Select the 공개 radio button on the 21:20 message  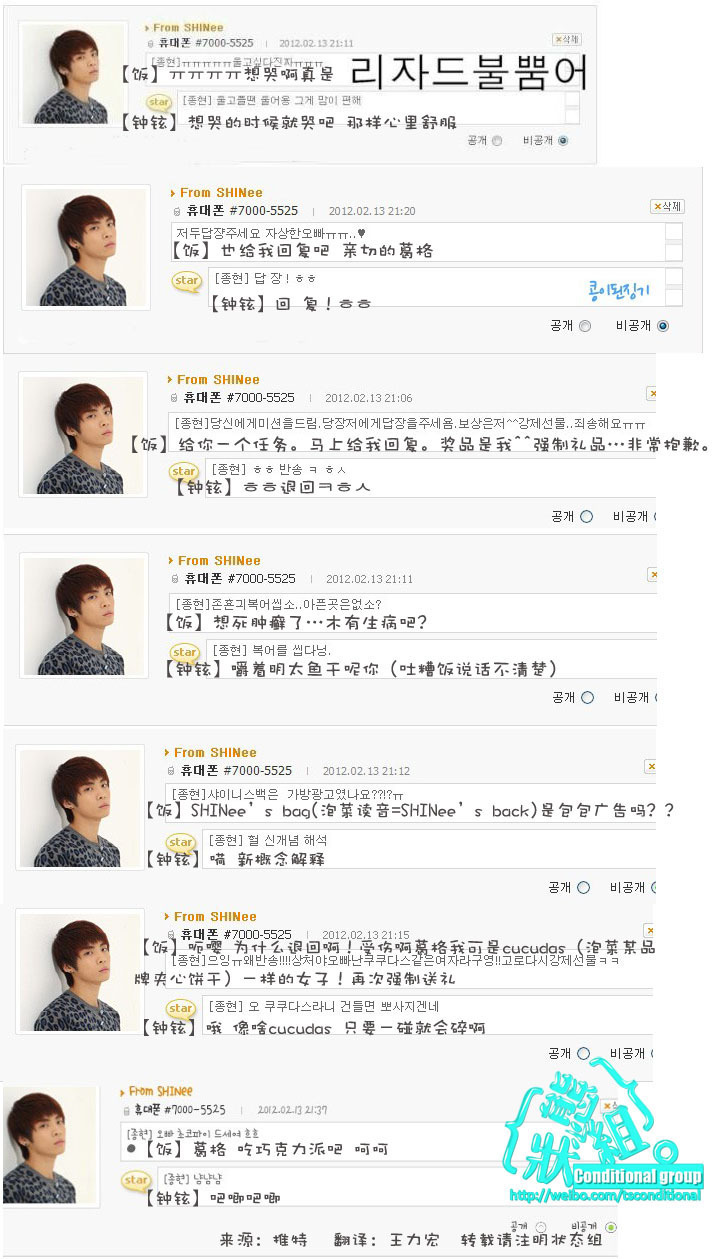point(585,326)
